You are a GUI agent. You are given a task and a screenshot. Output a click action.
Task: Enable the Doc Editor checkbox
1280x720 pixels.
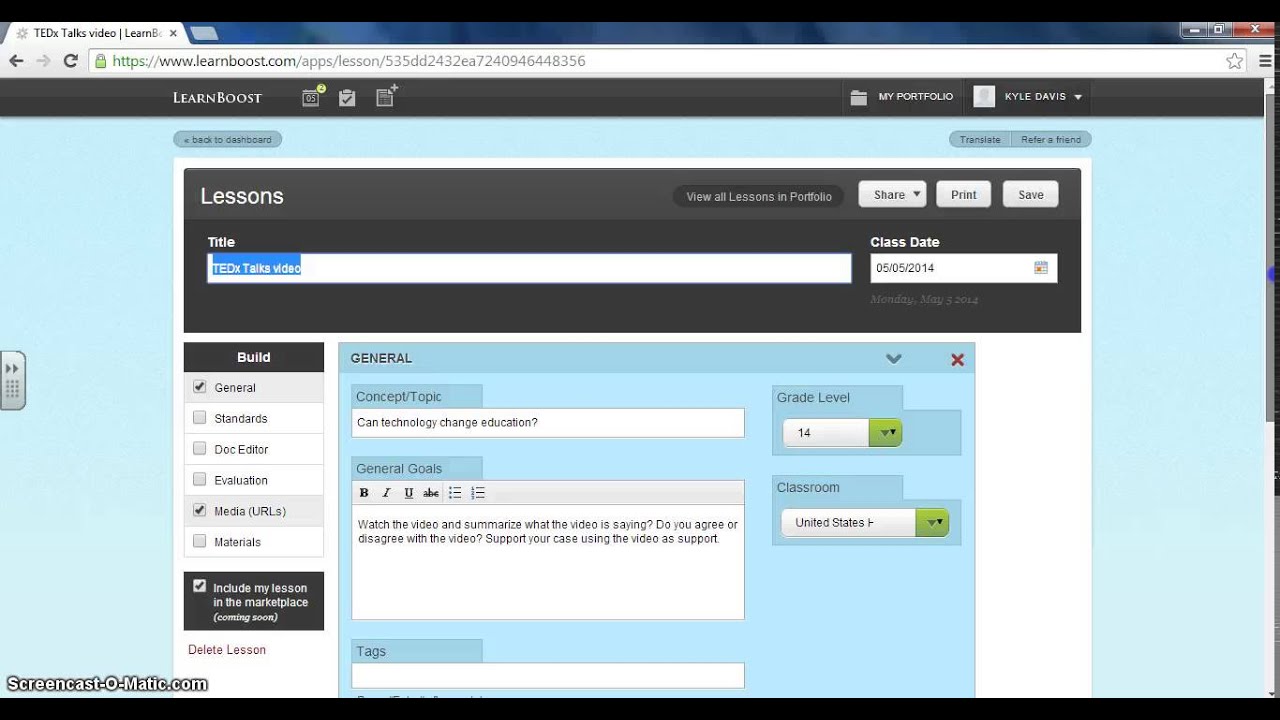point(199,449)
